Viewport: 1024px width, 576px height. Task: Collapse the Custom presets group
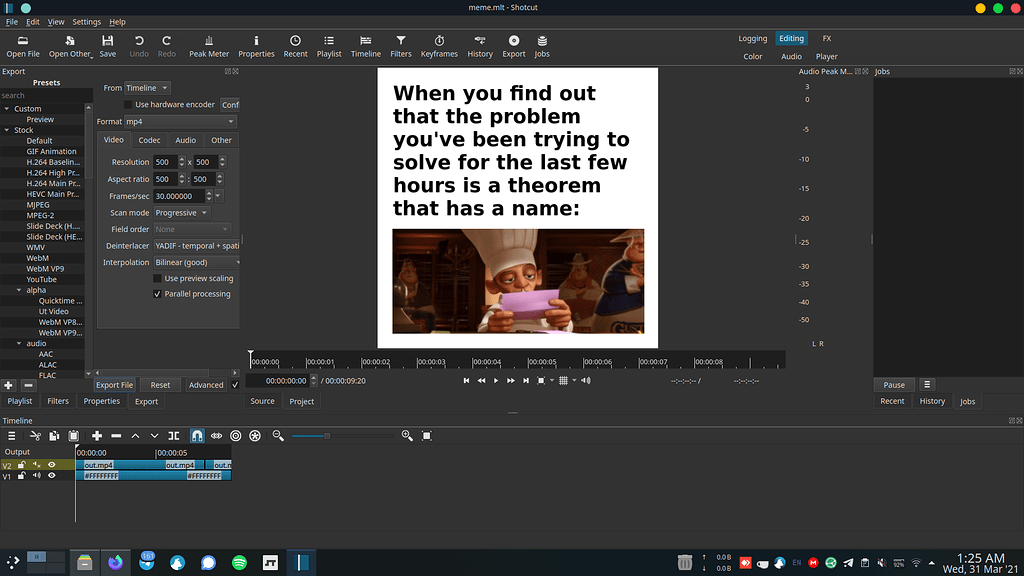pos(7,109)
